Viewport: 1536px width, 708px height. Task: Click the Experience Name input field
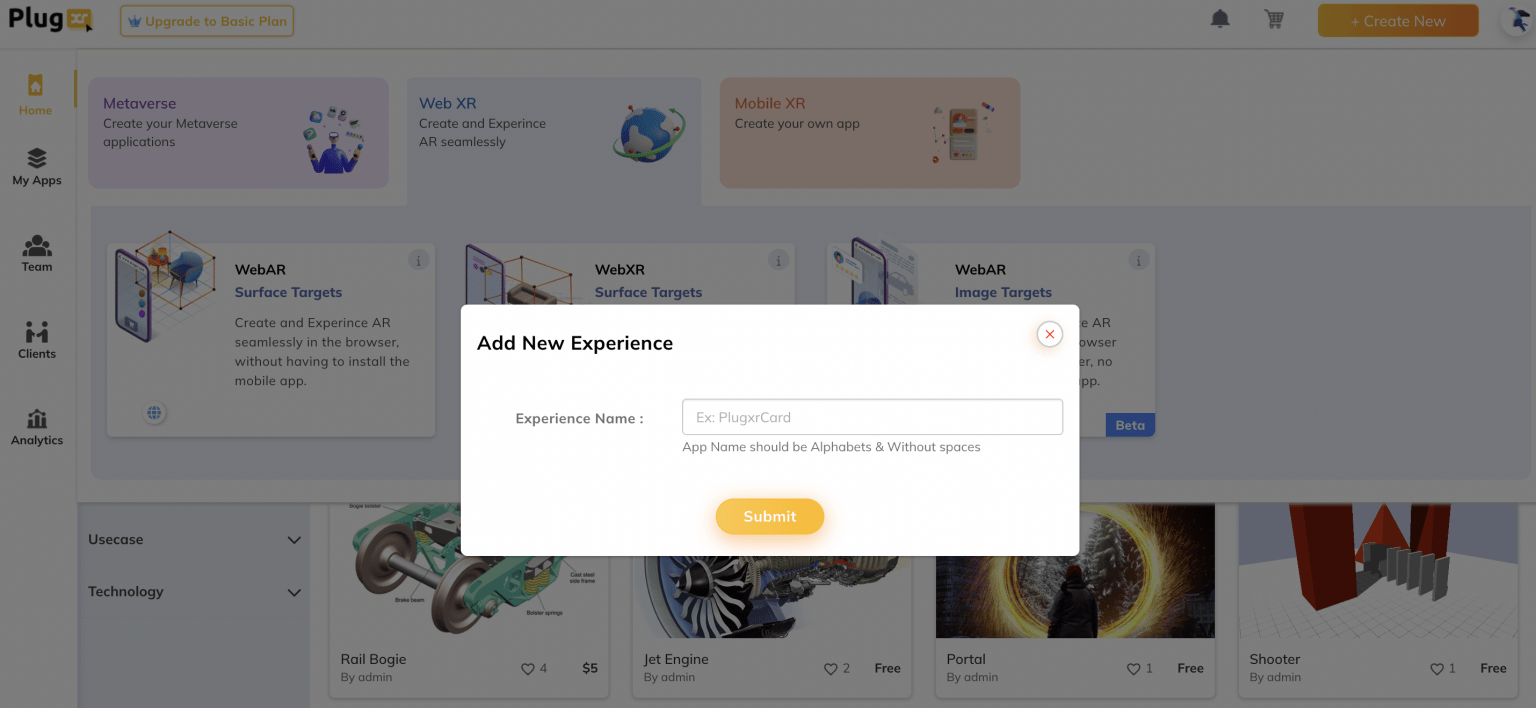tap(871, 416)
